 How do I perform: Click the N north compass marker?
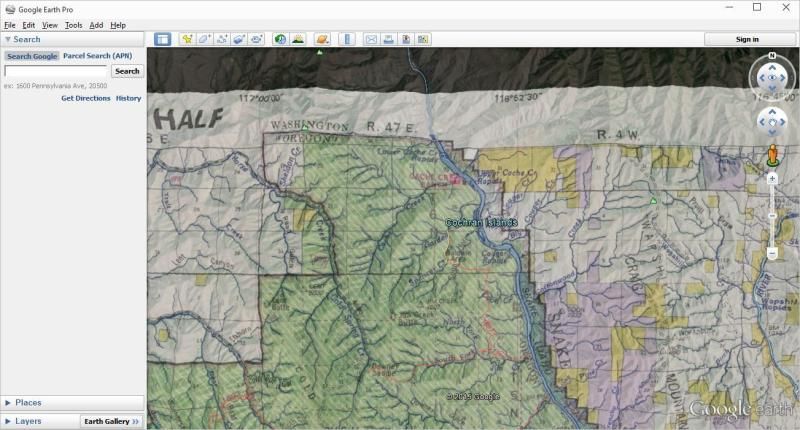(x=772, y=56)
